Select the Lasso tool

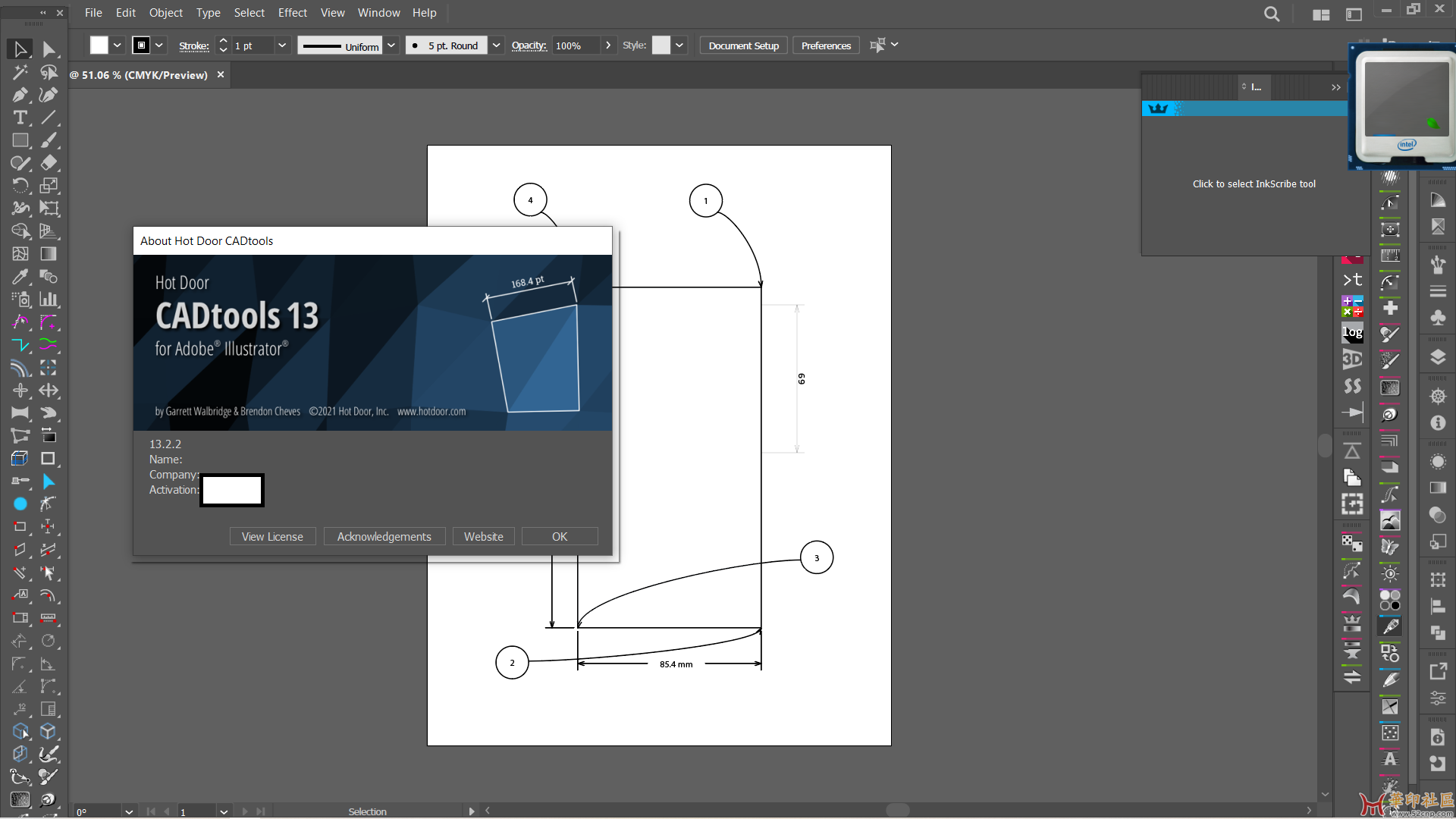49,72
